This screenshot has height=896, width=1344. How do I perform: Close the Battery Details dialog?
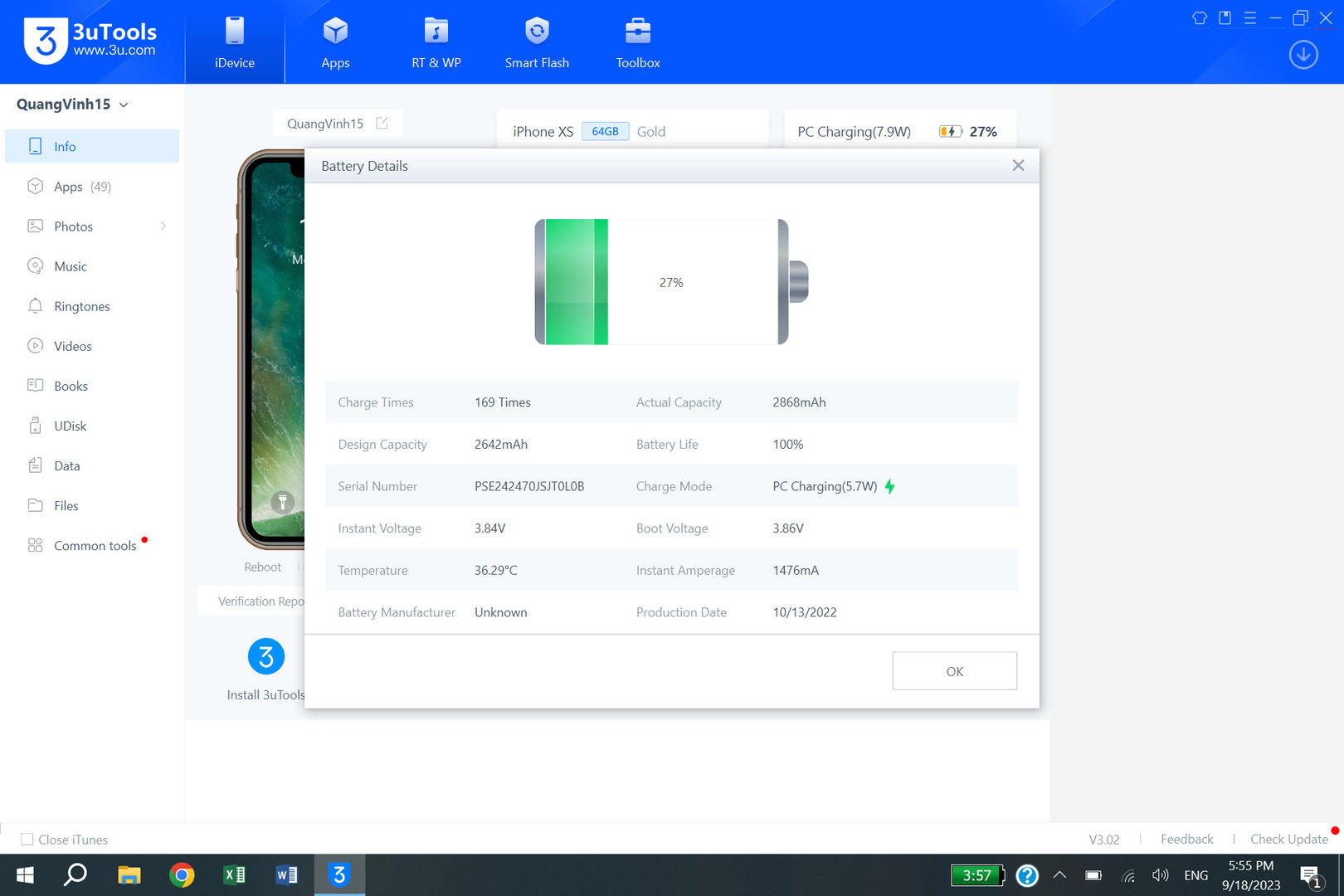point(1018,166)
